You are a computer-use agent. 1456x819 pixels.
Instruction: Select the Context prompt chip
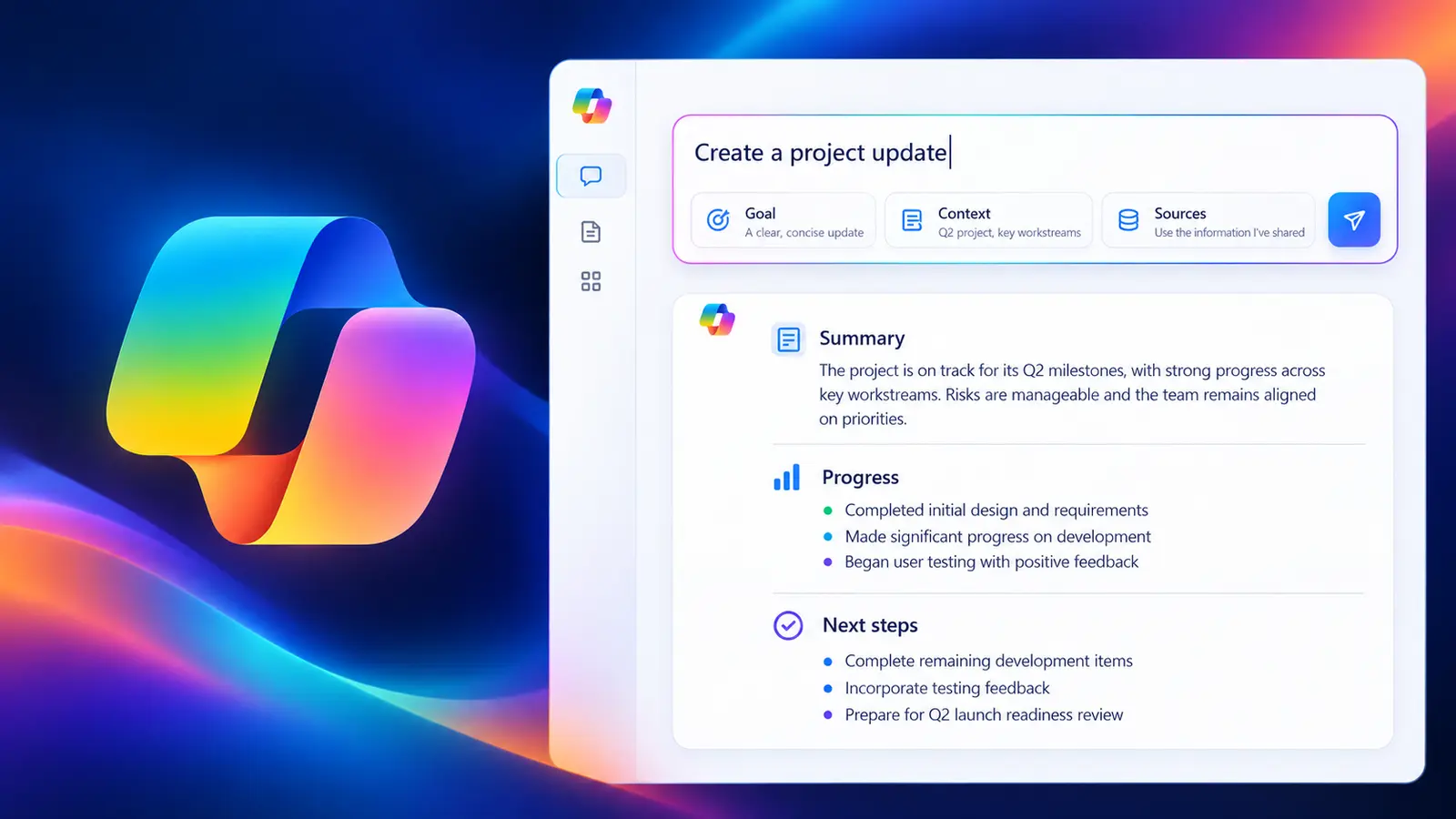click(x=989, y=220)
